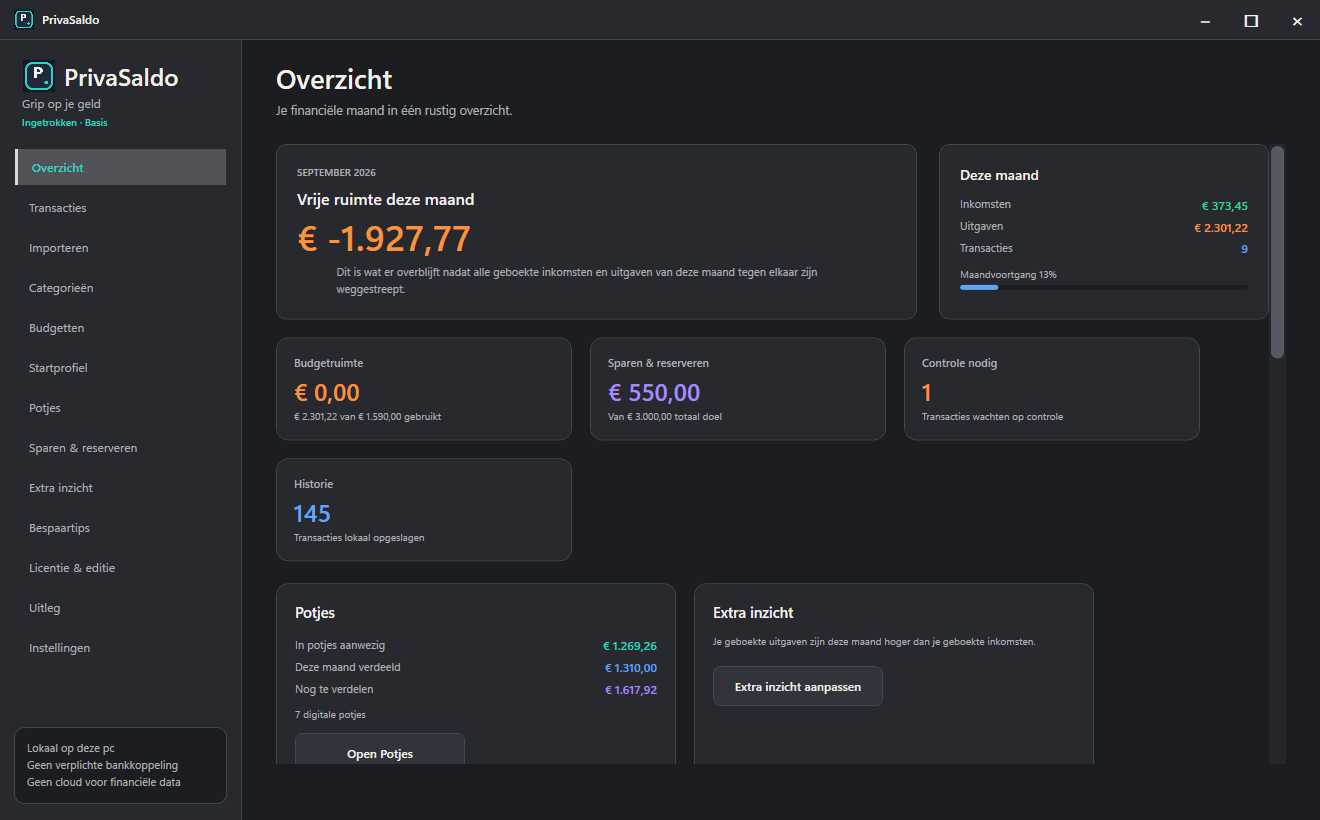Go to Instellingen
The height and width of the screenshot is (820, 1320).
121,648
